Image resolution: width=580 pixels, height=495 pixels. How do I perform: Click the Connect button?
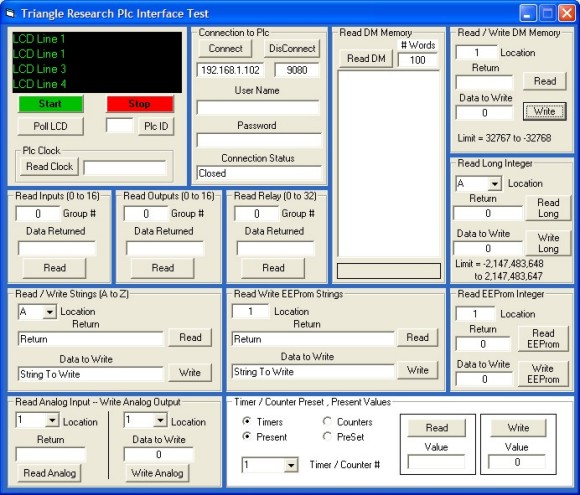[x=225, y=48]
